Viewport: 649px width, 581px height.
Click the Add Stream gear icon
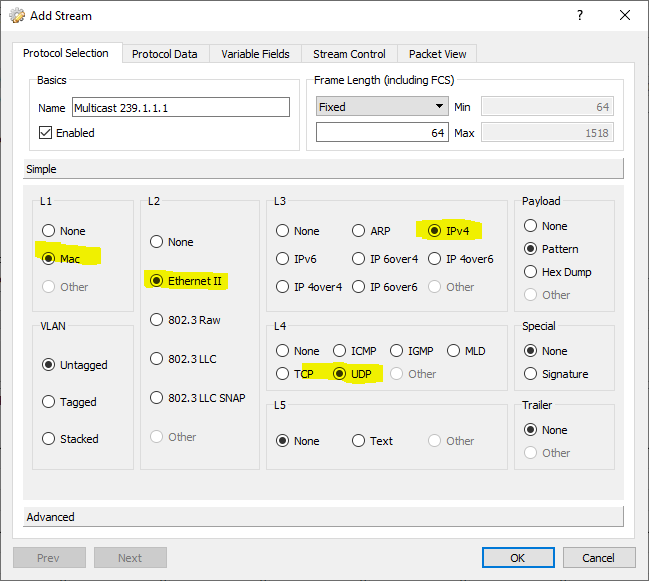click(x=17, y=16)
